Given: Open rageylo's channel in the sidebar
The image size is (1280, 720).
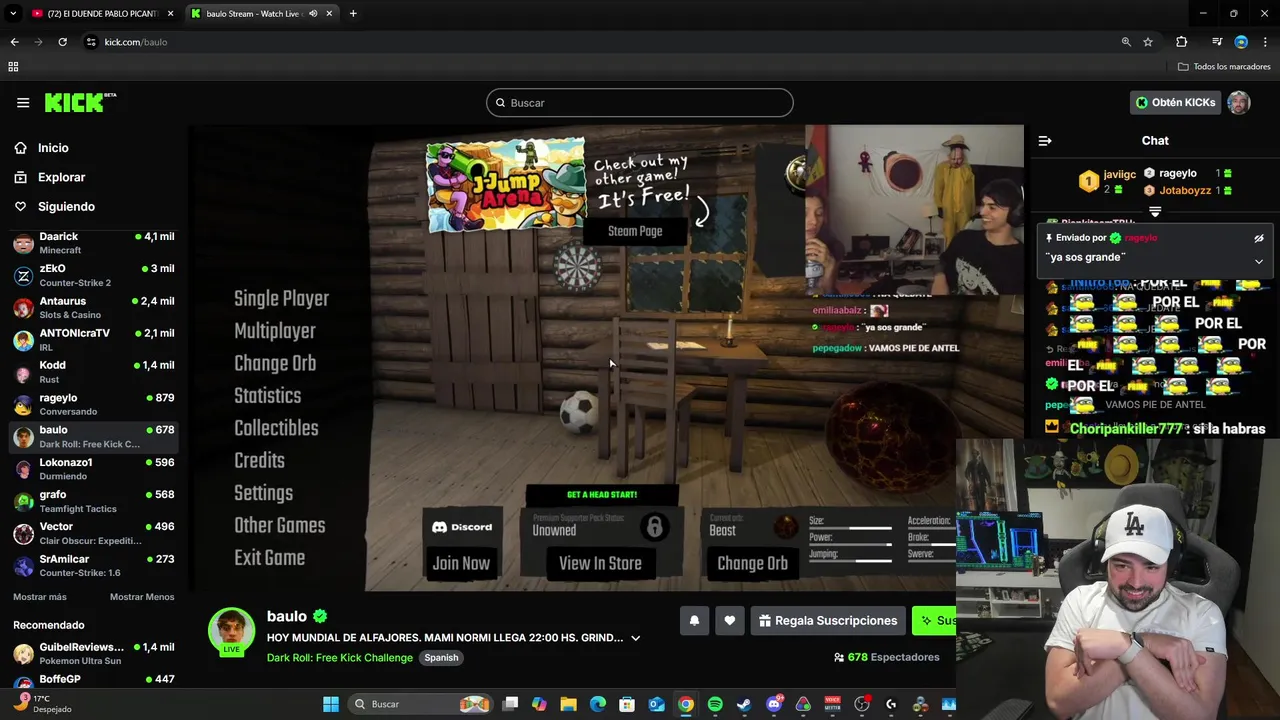Looking at the screenshot, I should (94, 404).
